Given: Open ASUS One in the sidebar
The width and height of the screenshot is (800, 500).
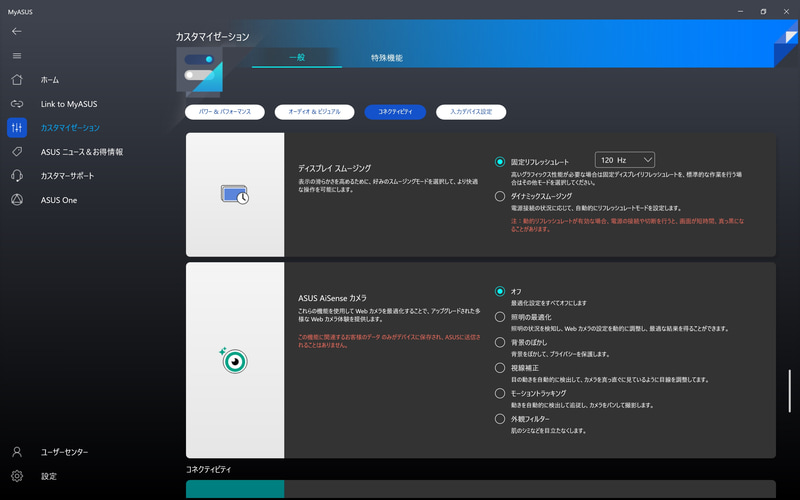Looking at the screenshot, I should [59, 200].
